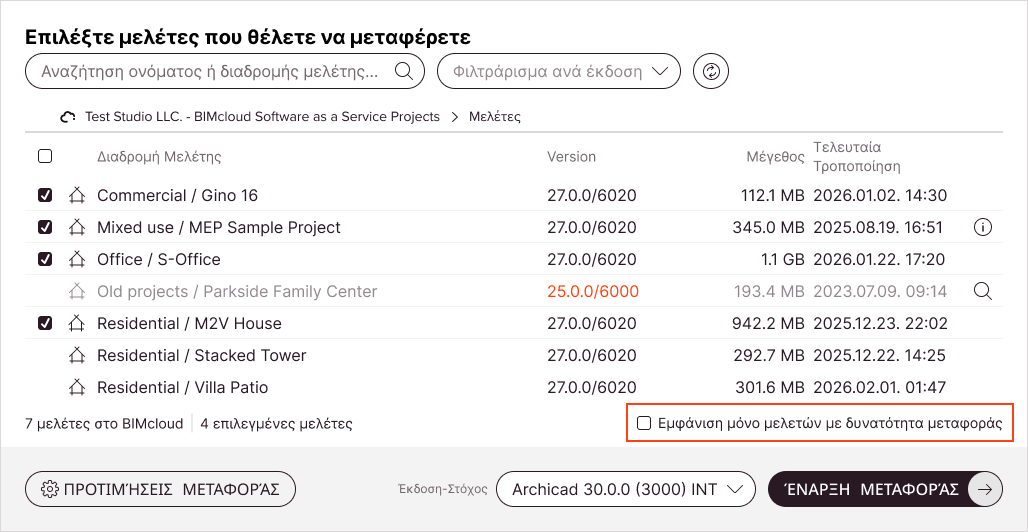This screenshot has height=532, width=1028.
Task: Click the search magnifier icon in search field
Action: [403, 71]
